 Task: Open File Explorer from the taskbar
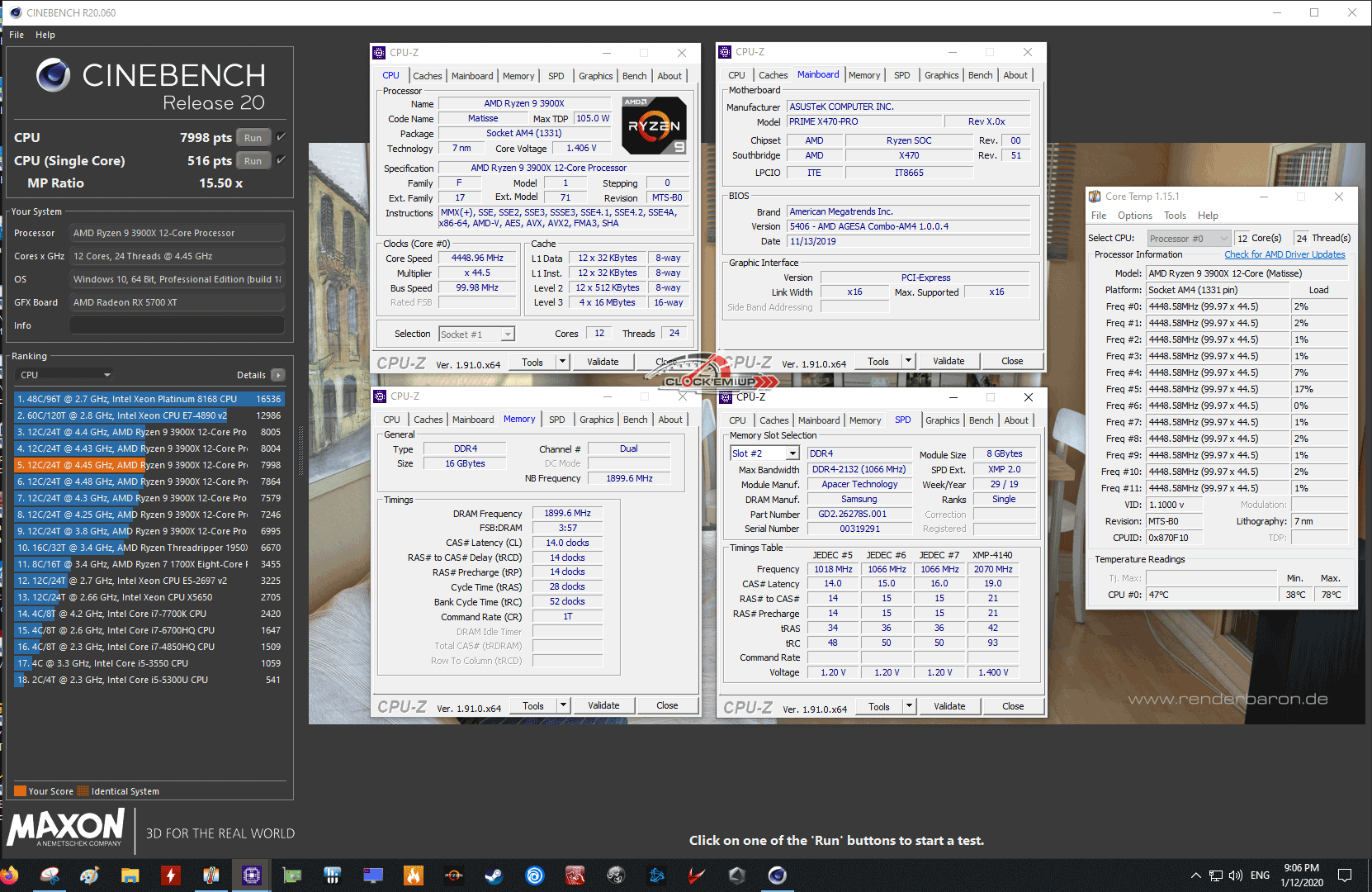pos(130,875)
